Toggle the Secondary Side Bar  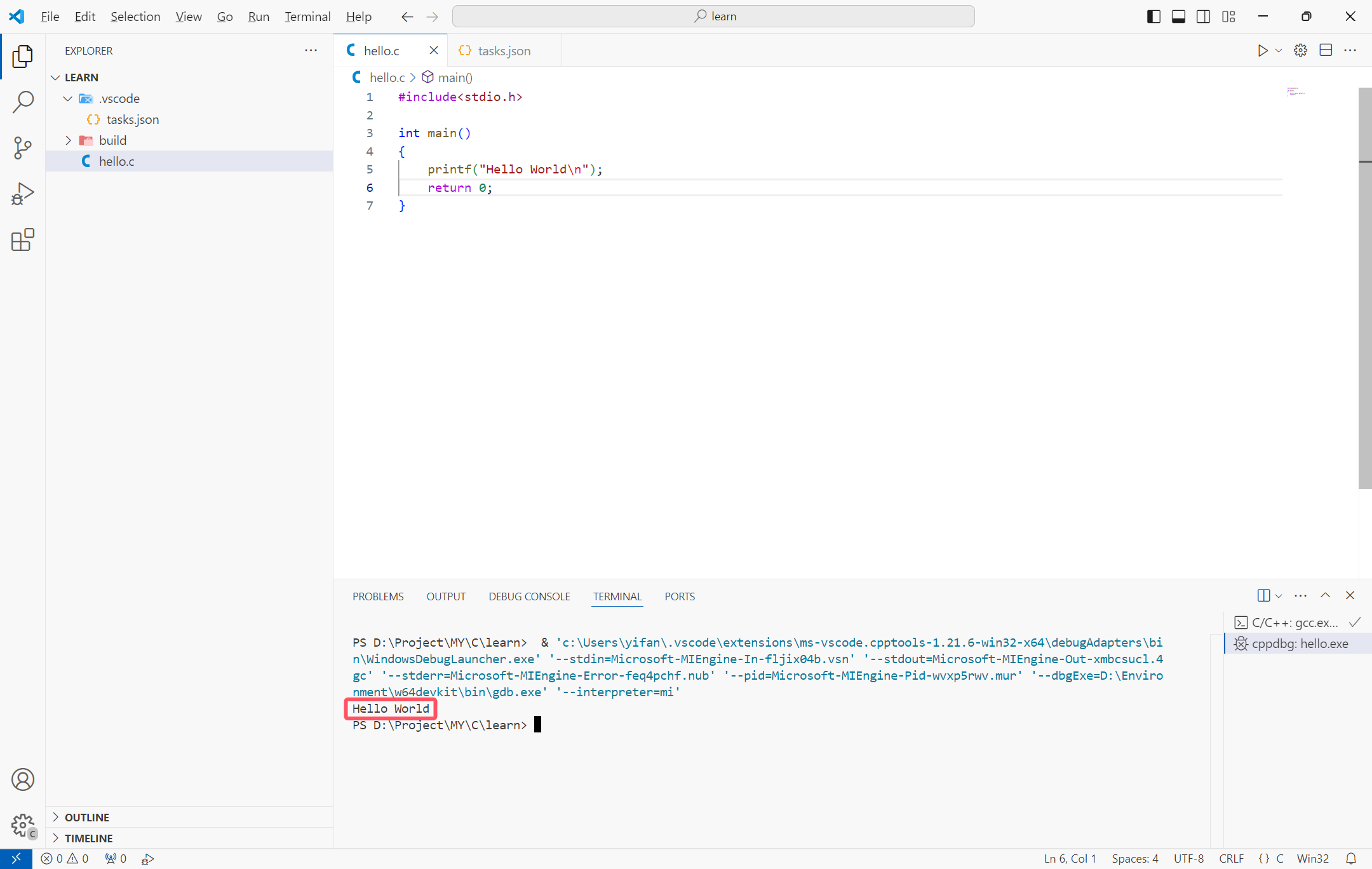coord(1203,17)
